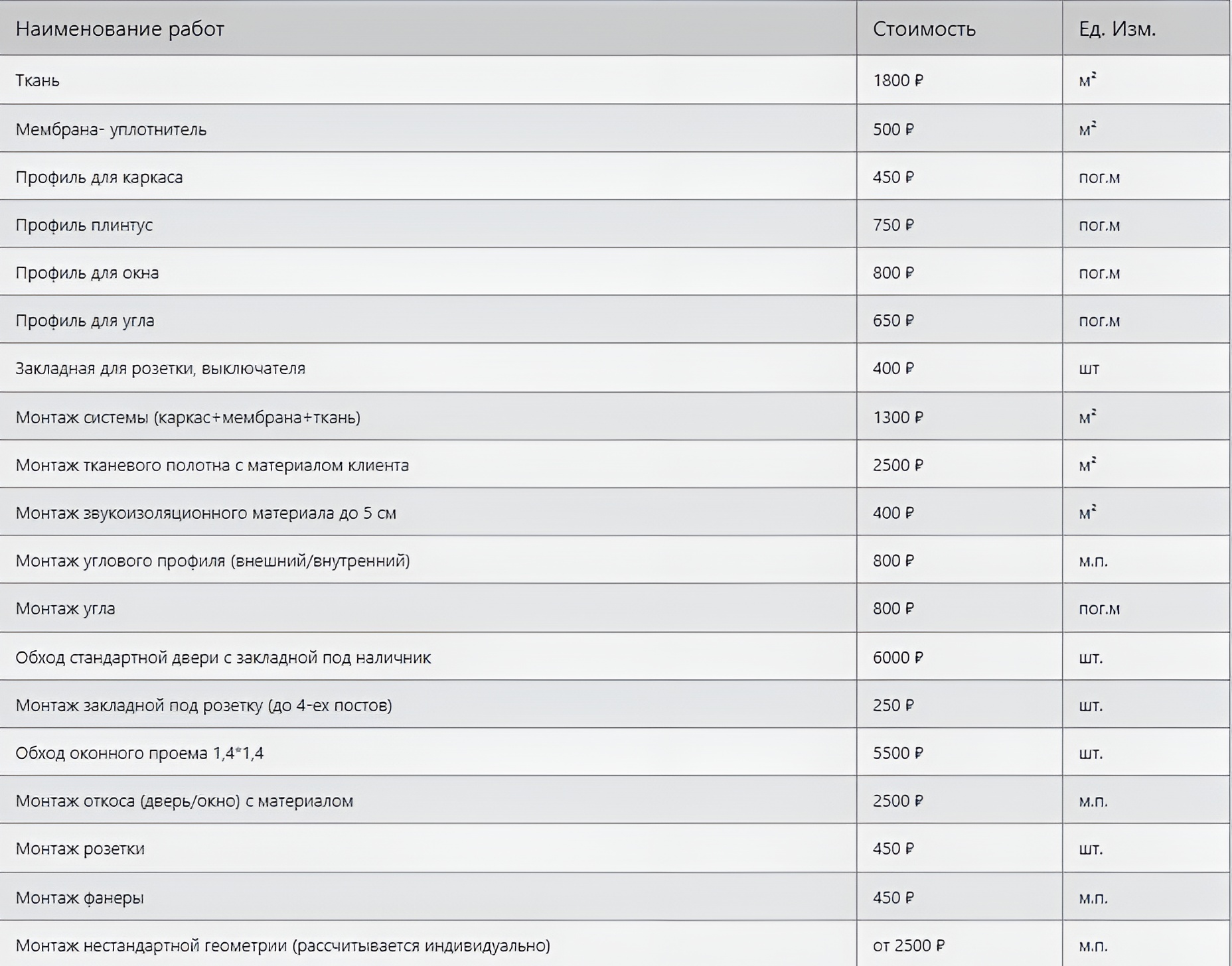Screen dimensions: 1232x966
Task: Select the "Профиль для окна" entry
Action: coord(87,273)
